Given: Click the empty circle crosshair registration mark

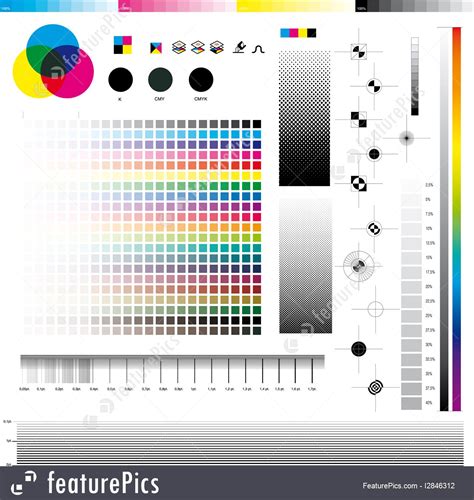Looking at the screenshot, I should (376, 309).
